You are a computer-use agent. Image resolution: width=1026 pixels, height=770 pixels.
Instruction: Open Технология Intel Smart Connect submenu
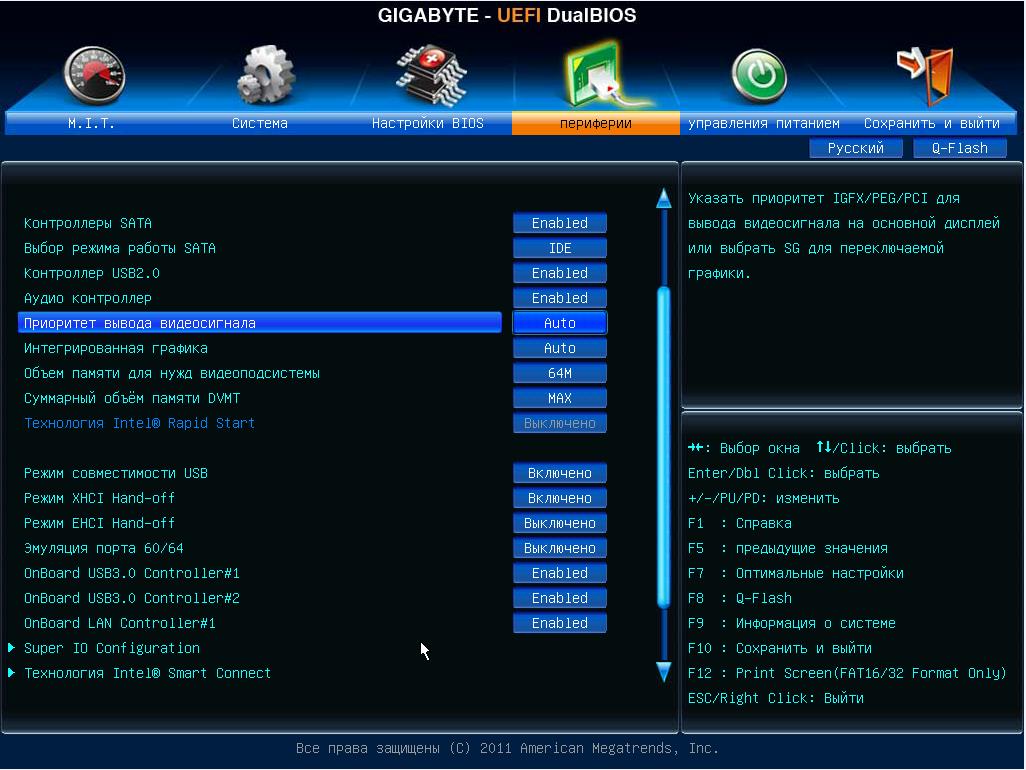click(x=147, y=673)
